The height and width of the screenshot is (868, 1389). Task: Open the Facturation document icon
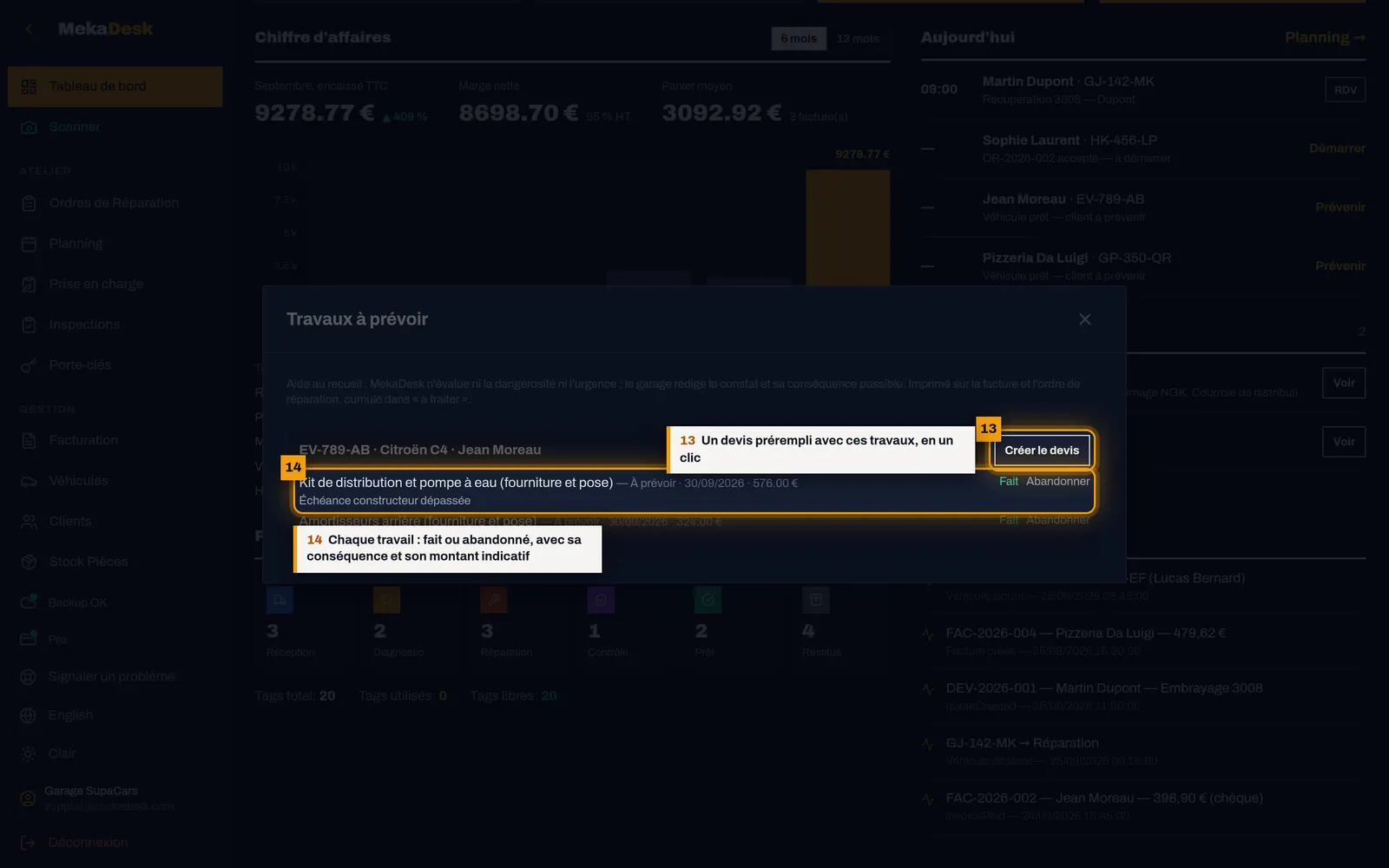tap(29, 440)
